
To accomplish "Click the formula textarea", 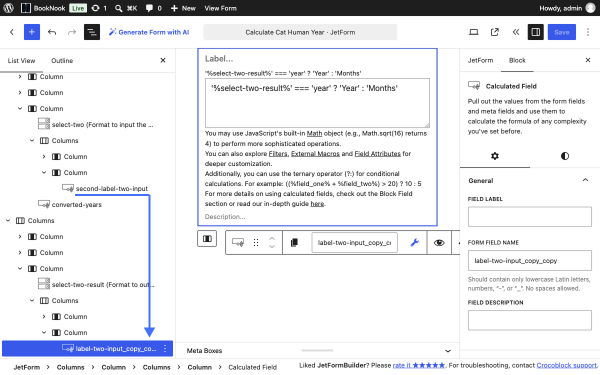I will pos(317,103).
